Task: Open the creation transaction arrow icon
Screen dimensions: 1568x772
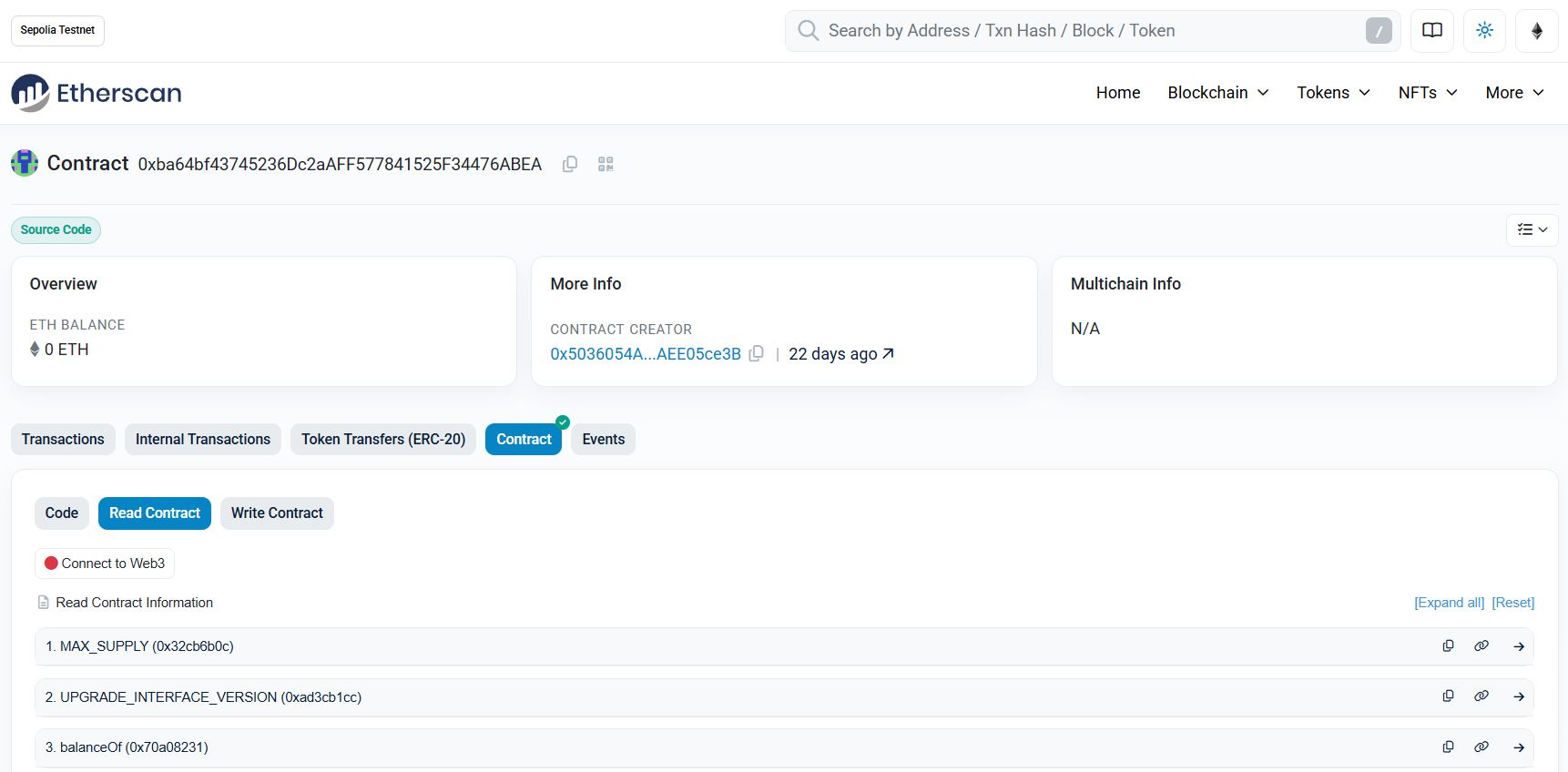Action: pos(889,353)
